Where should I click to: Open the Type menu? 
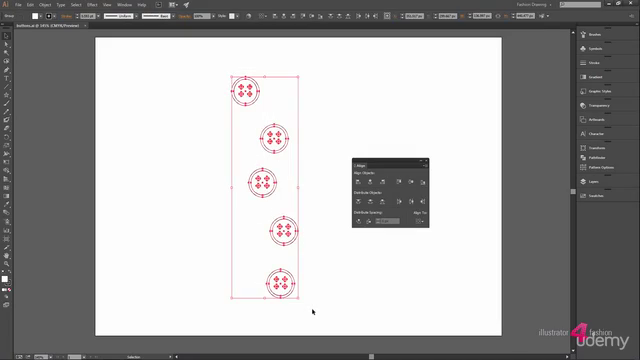(61, 5)
